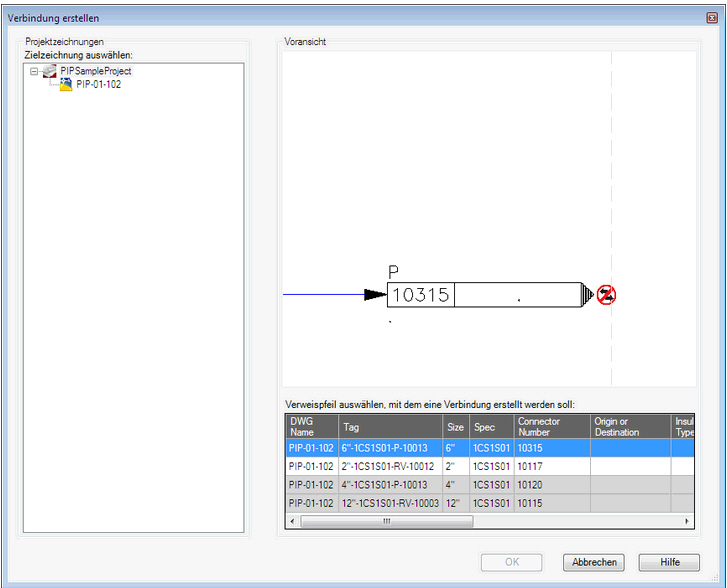
Task: Select row with tag 6"-1CS1S01-P-10013
Action: coord(490,448)
